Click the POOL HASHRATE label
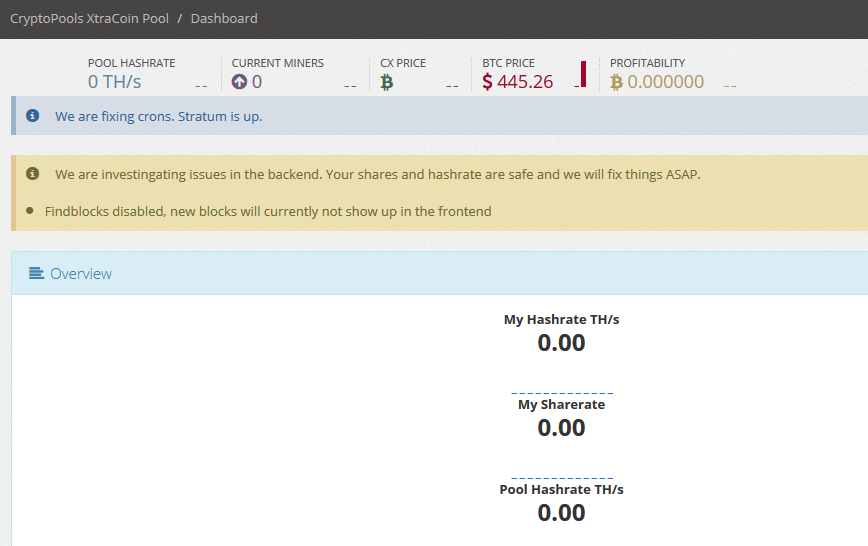Viewport: 868px width, 546px height. [131, 63]
